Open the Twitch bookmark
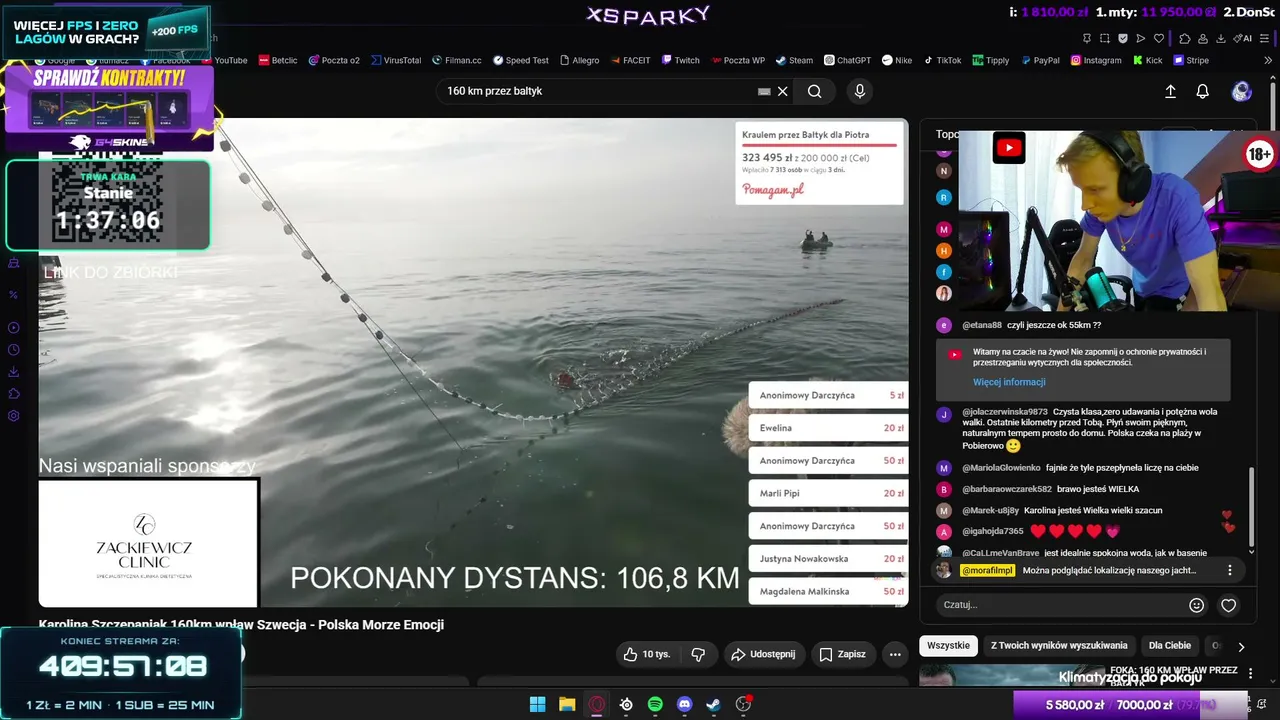Image resolution: width=1280 pixels, height=720 pixels. click(680, 60)
